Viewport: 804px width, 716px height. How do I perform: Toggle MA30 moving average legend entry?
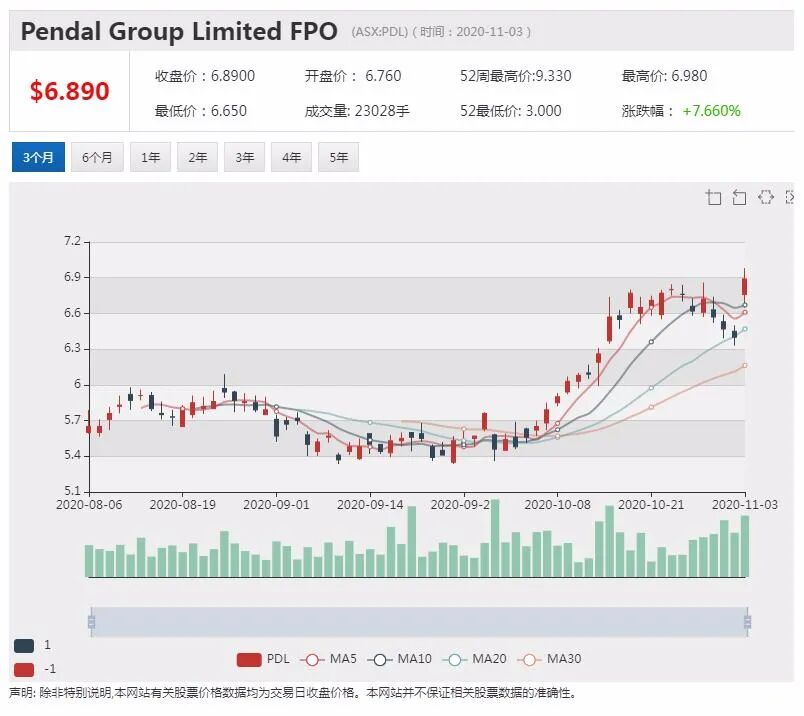pos(549,659)
